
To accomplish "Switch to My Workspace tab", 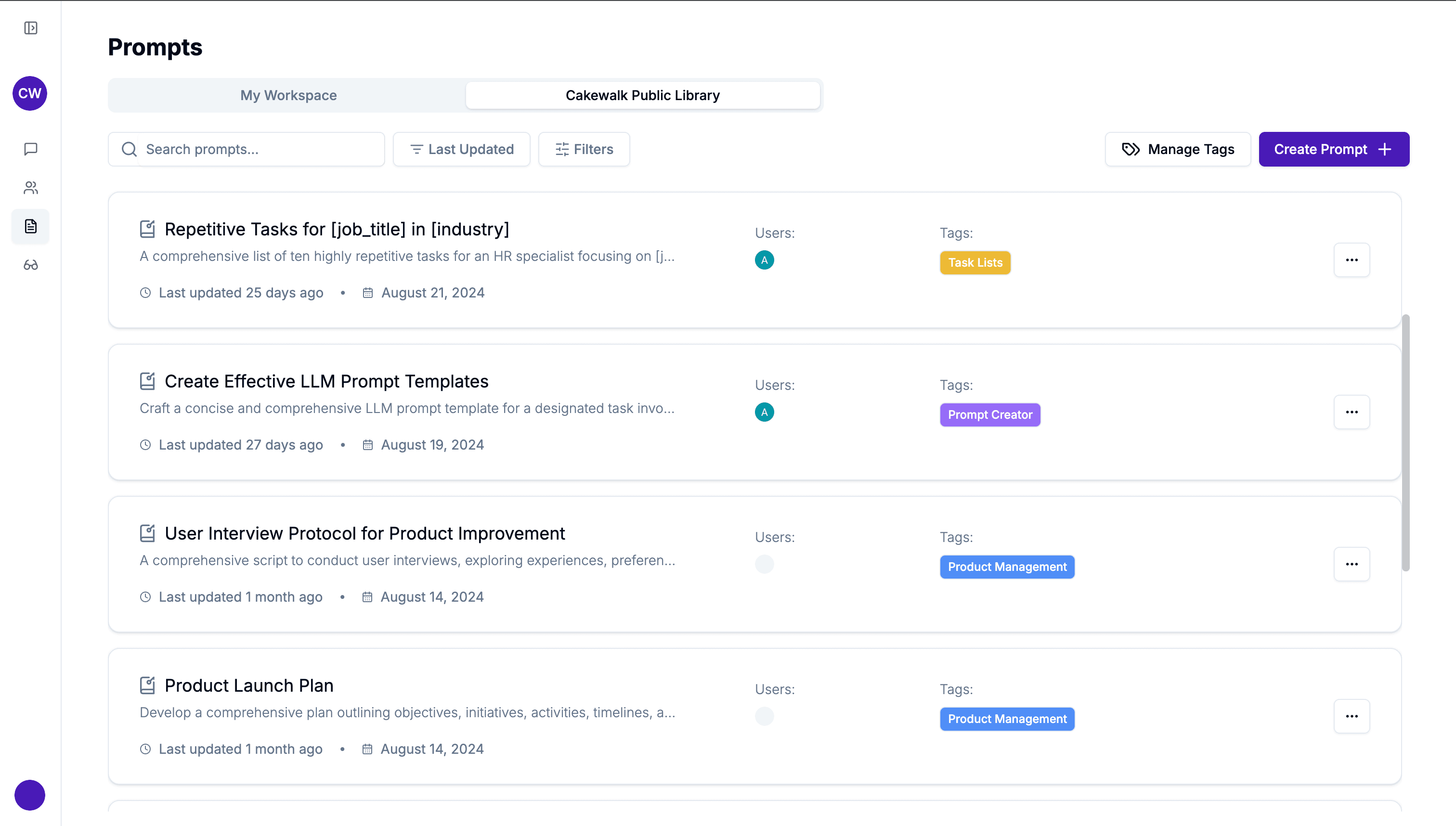I will (x=288, y=95).
